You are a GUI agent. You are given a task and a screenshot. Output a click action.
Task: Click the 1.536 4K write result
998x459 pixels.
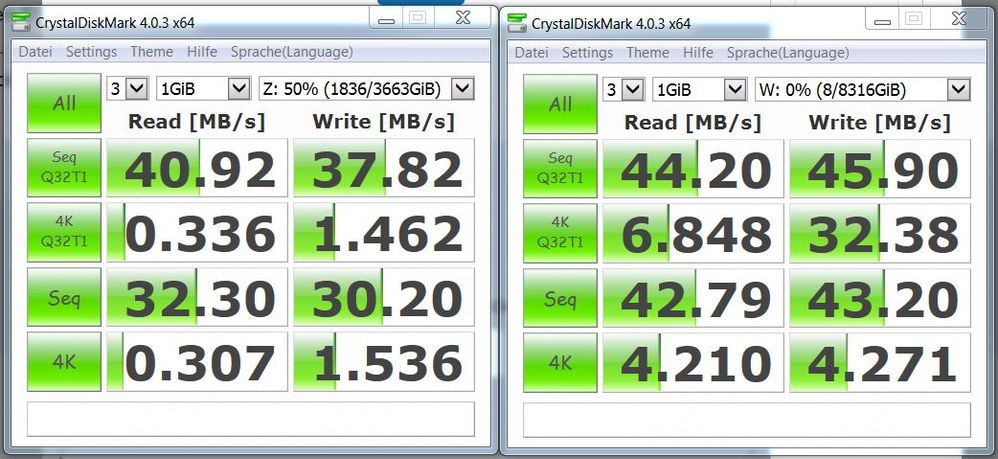pos(384,362)
